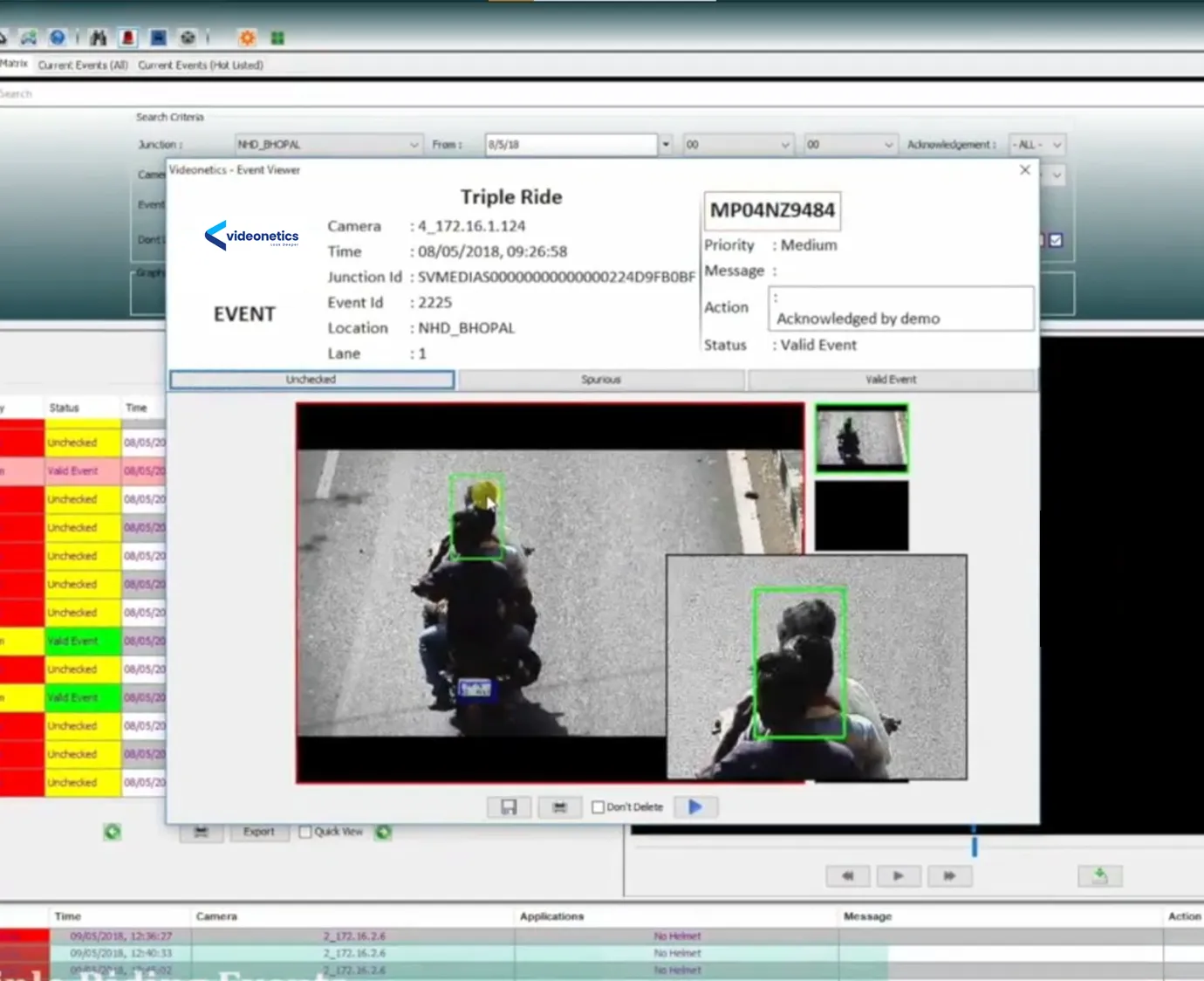
Task: Click the print icon in Event Viewer
Action: click(560, 807)
